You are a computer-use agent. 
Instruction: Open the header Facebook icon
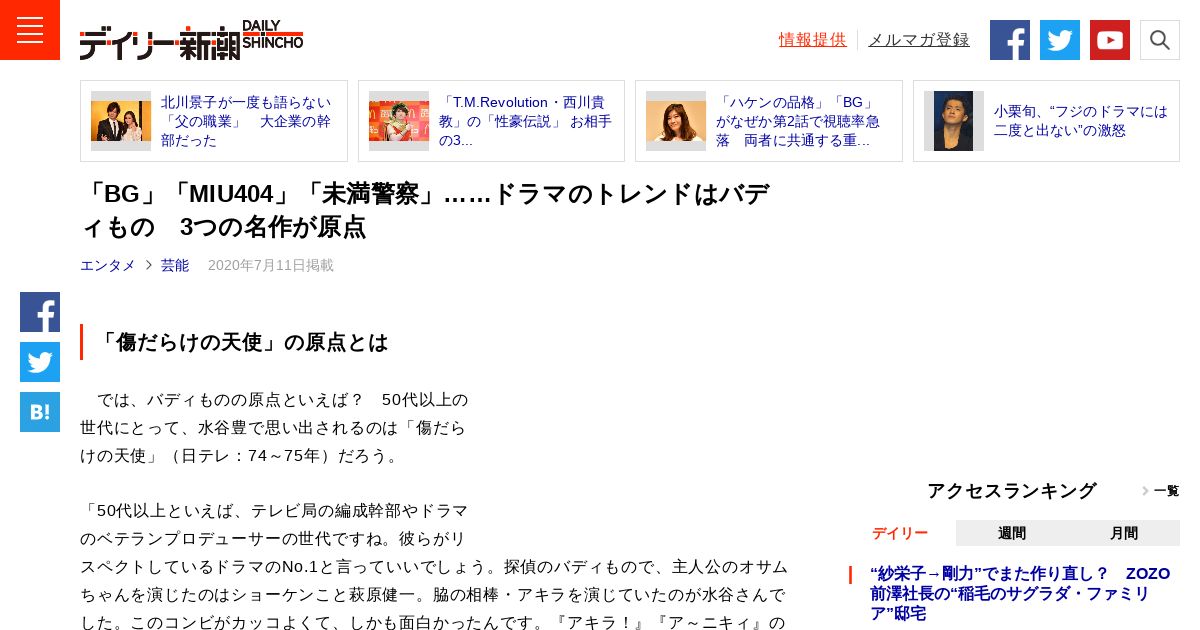click(1010, 40)
